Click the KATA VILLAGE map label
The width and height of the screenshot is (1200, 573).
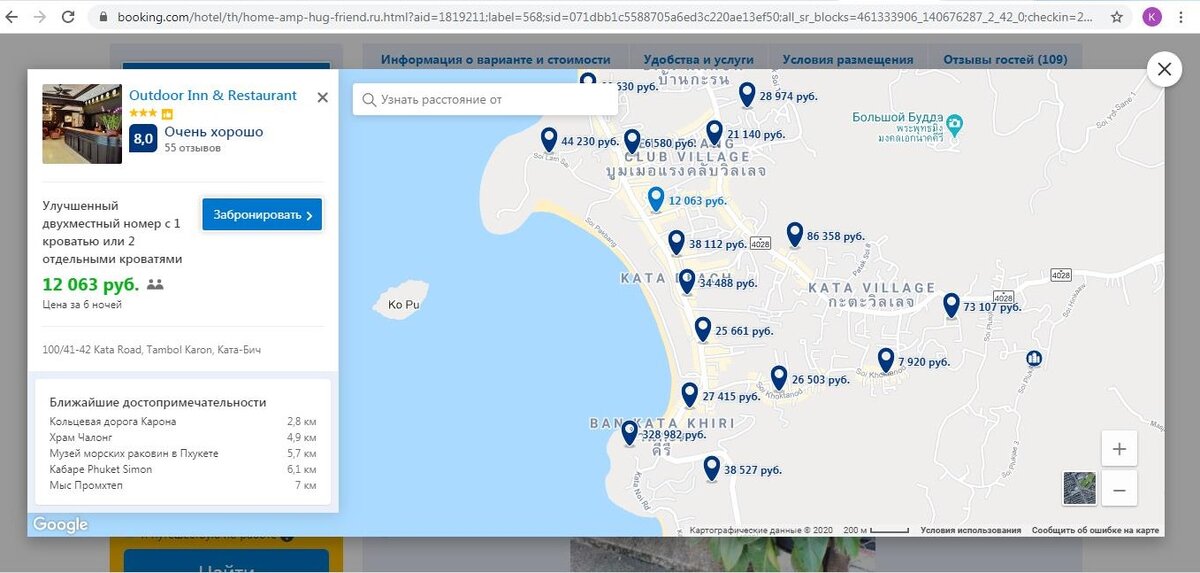pos(871,288)
